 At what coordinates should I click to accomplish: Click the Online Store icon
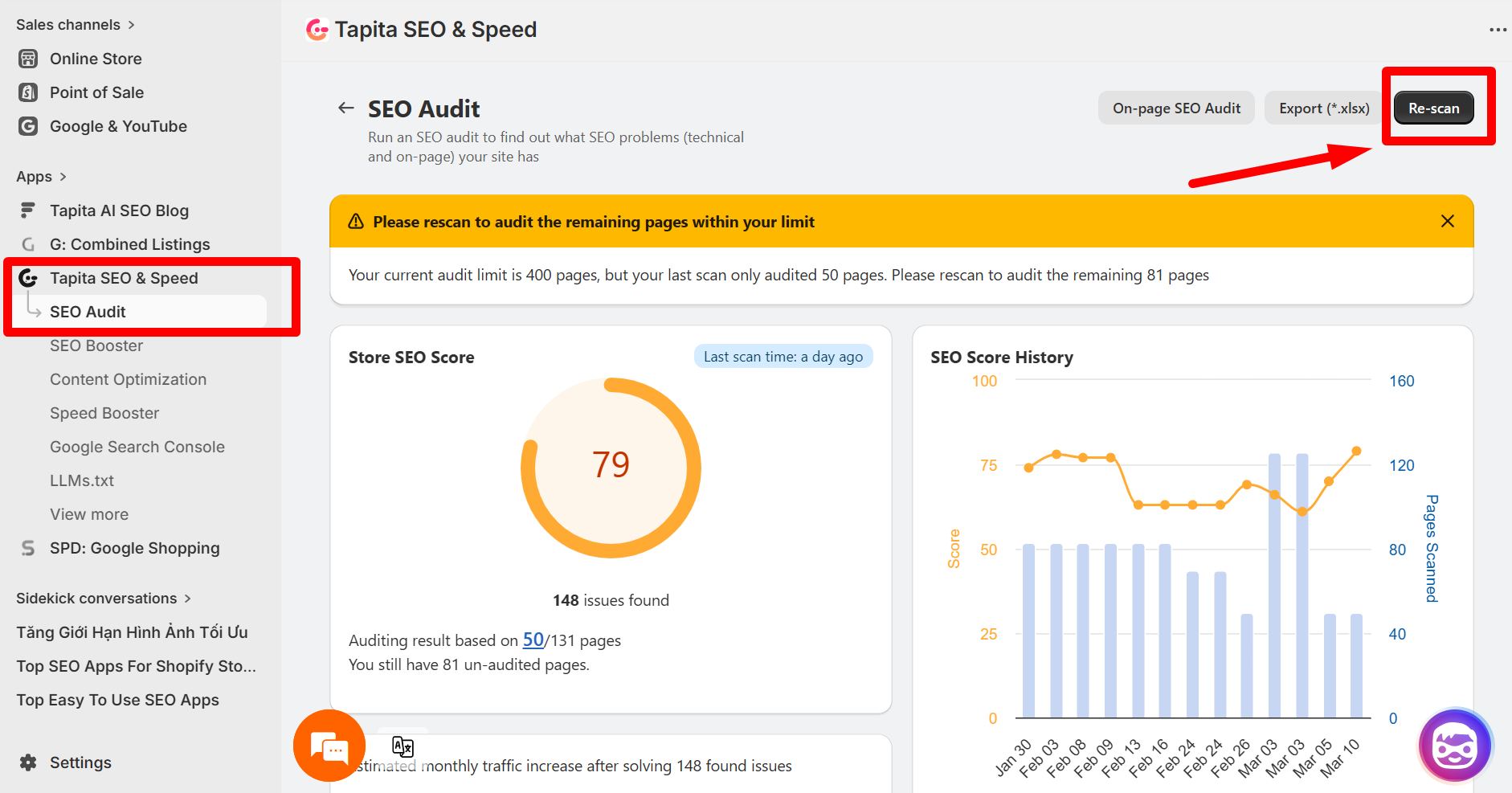click(x=28, y=59)
